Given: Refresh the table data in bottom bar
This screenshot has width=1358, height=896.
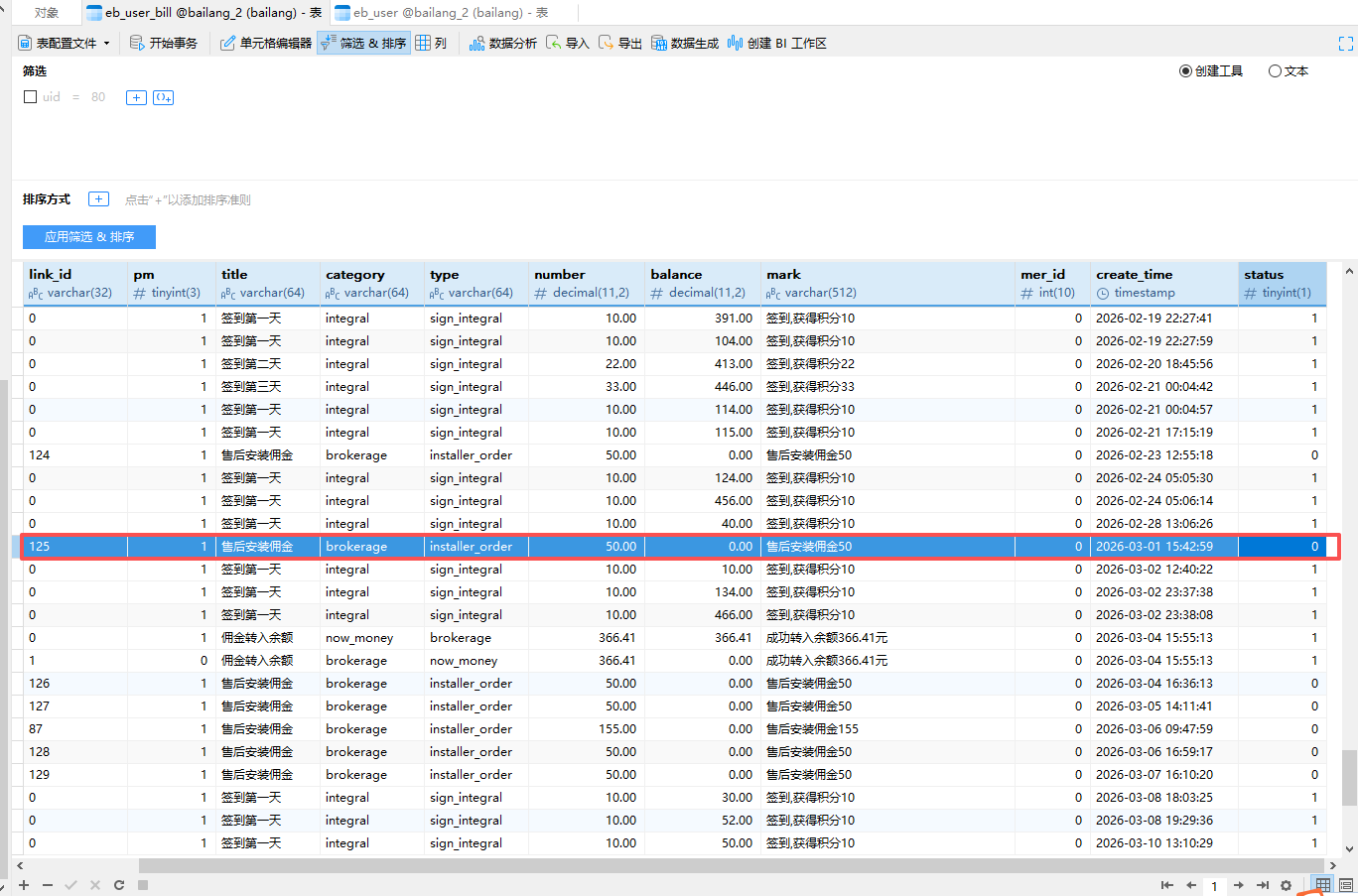Looking at the screenshot, I should [x=119, y=885].
